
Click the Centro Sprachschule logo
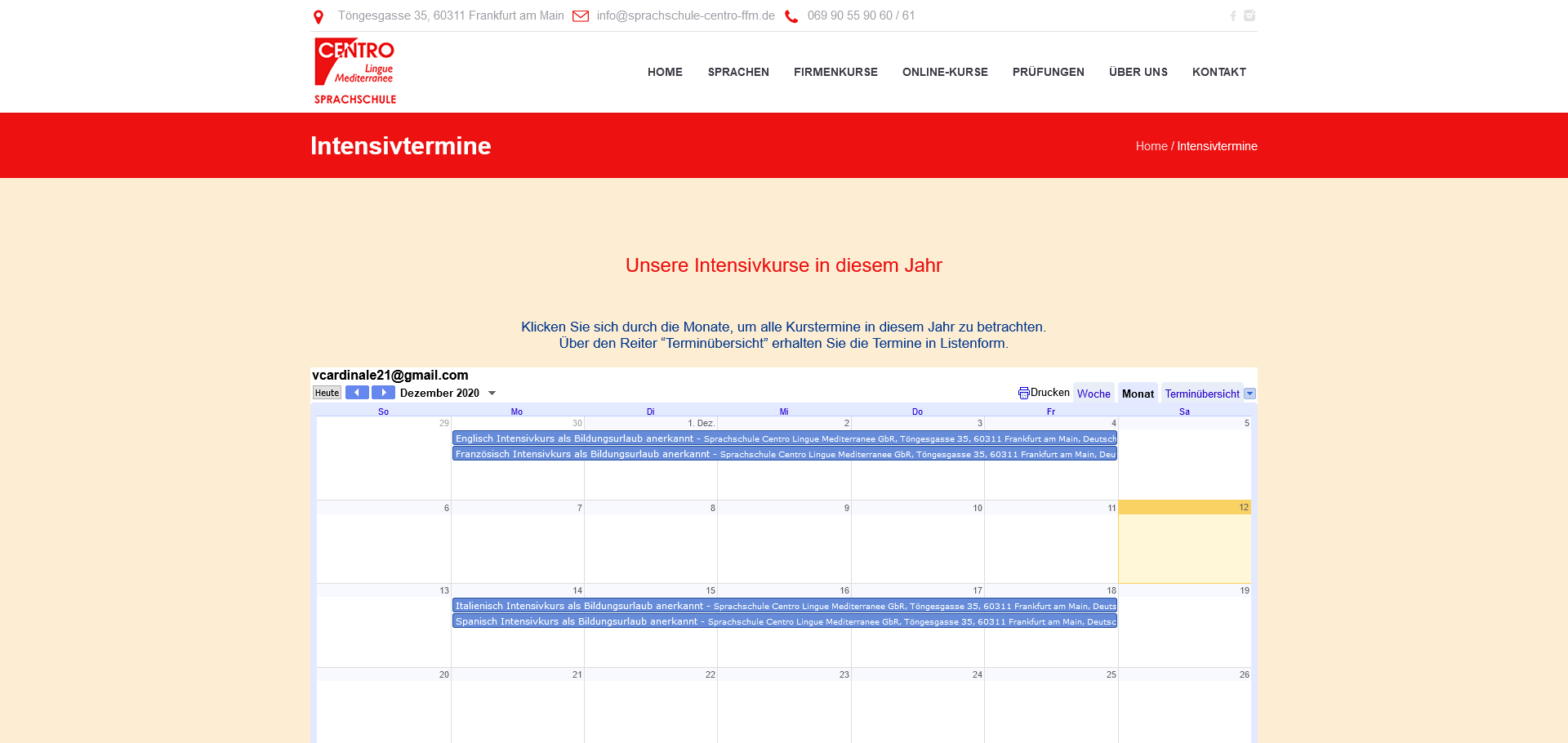click(x=355, y=71)
